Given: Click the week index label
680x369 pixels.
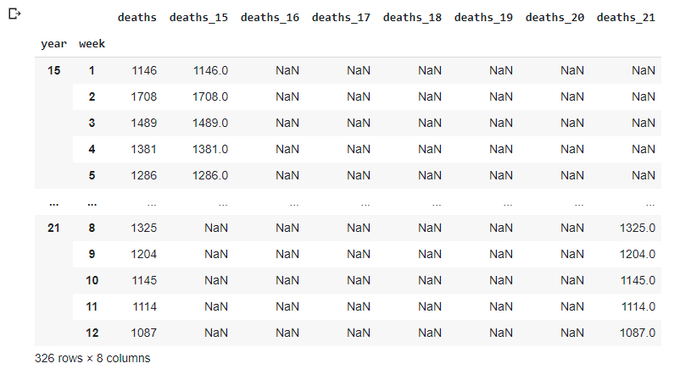Looking at the screenshot, I should coord(92,44).
